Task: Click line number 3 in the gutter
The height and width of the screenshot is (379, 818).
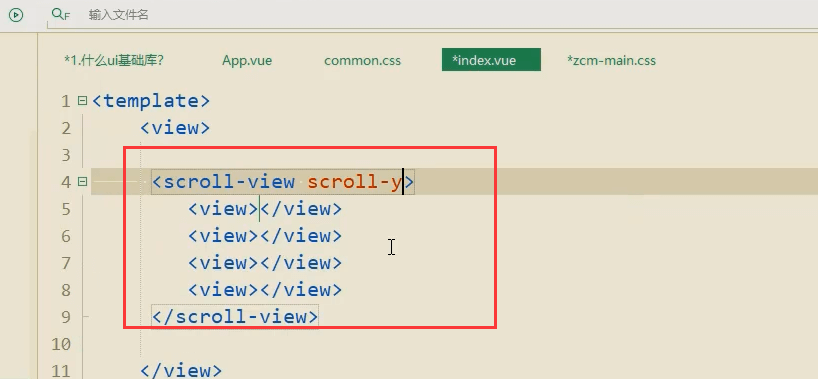Action: point(66,155)
